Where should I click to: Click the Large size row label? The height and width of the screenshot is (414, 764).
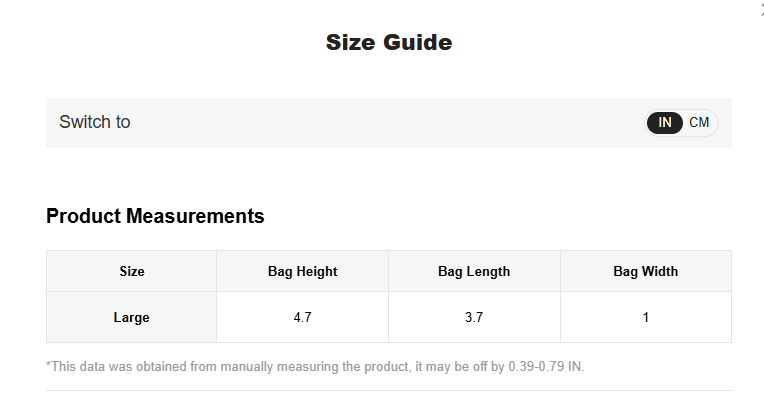tap(132, 317)
